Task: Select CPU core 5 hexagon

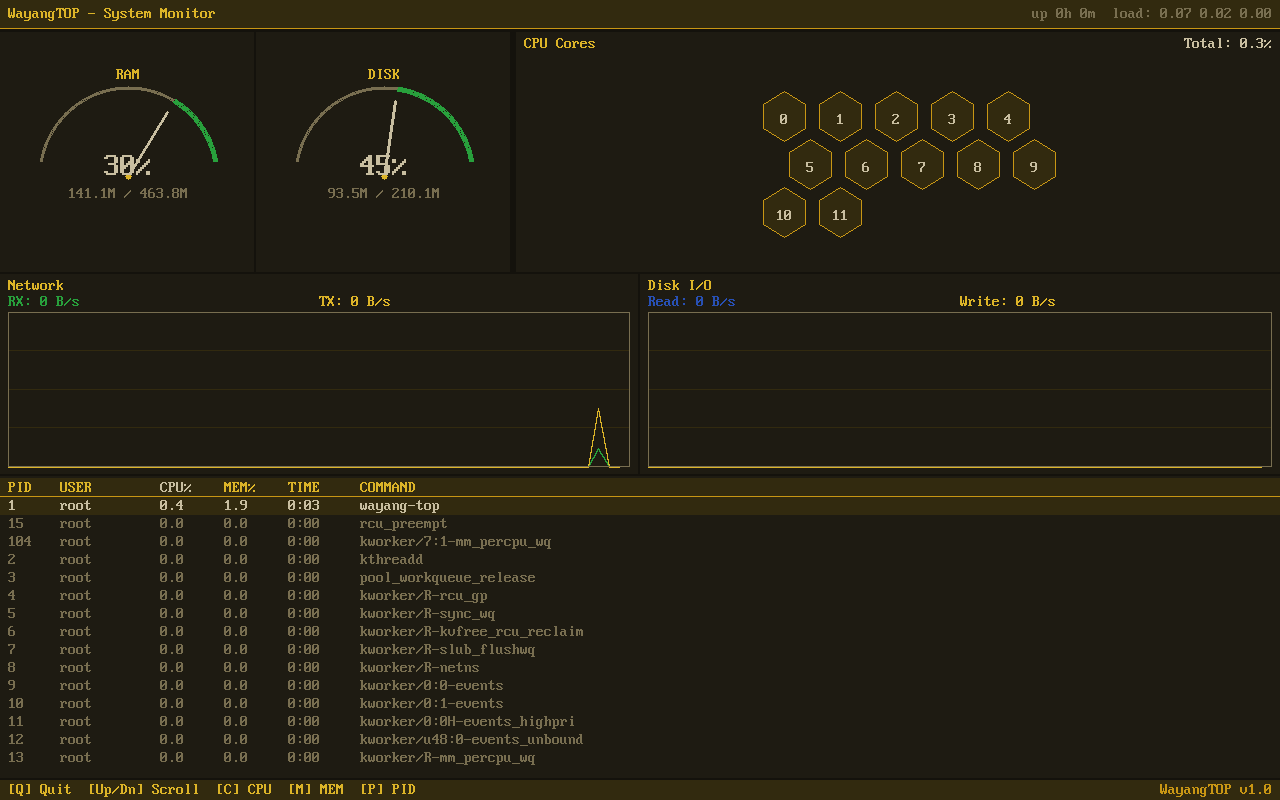Action: (x=810, y=167)
